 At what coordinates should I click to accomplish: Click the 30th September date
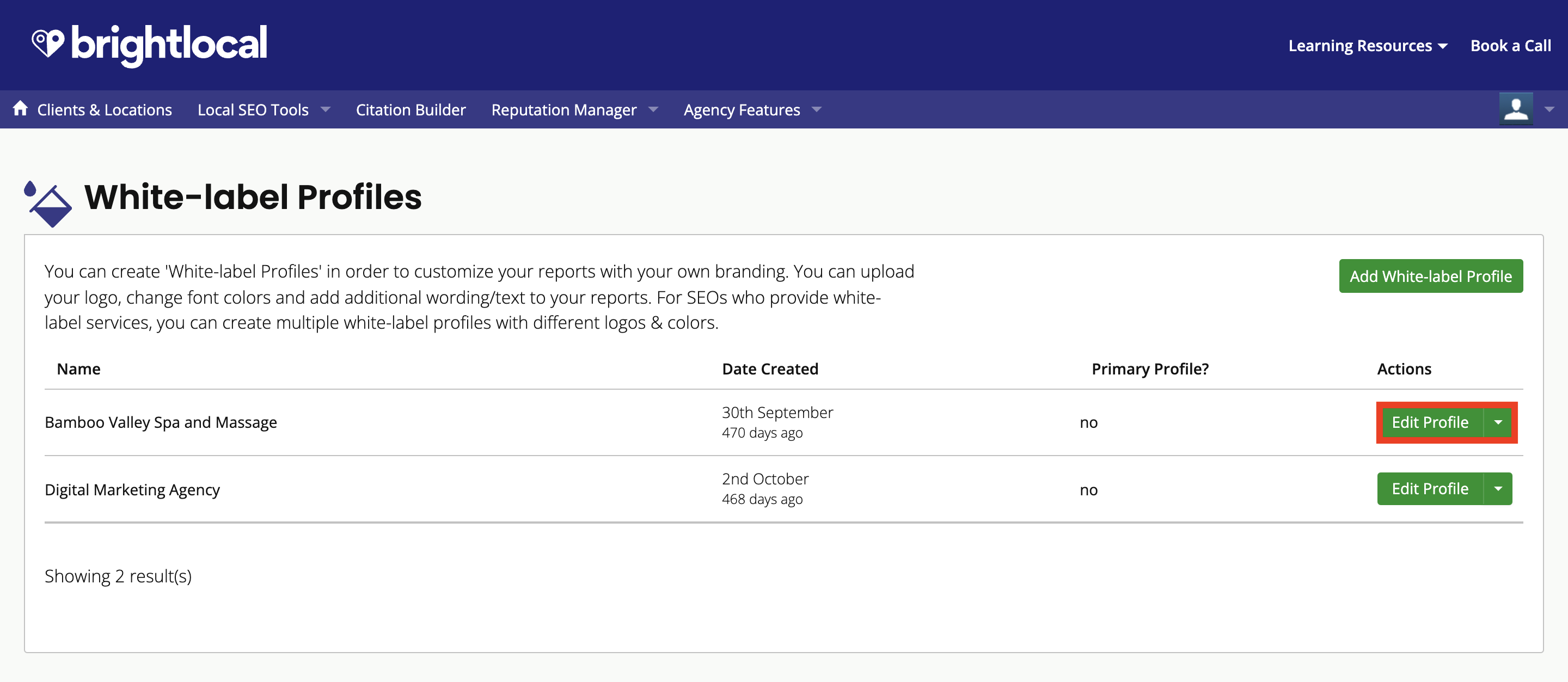pos(777,413)
